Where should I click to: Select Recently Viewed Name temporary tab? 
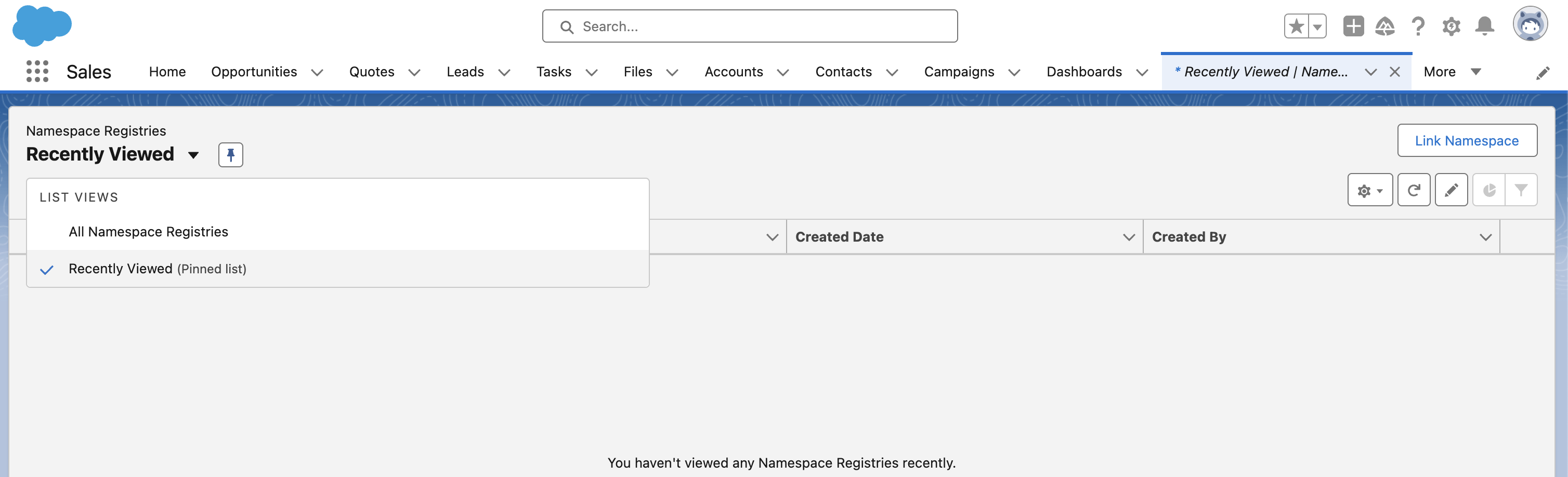(x=1261, y=72)
